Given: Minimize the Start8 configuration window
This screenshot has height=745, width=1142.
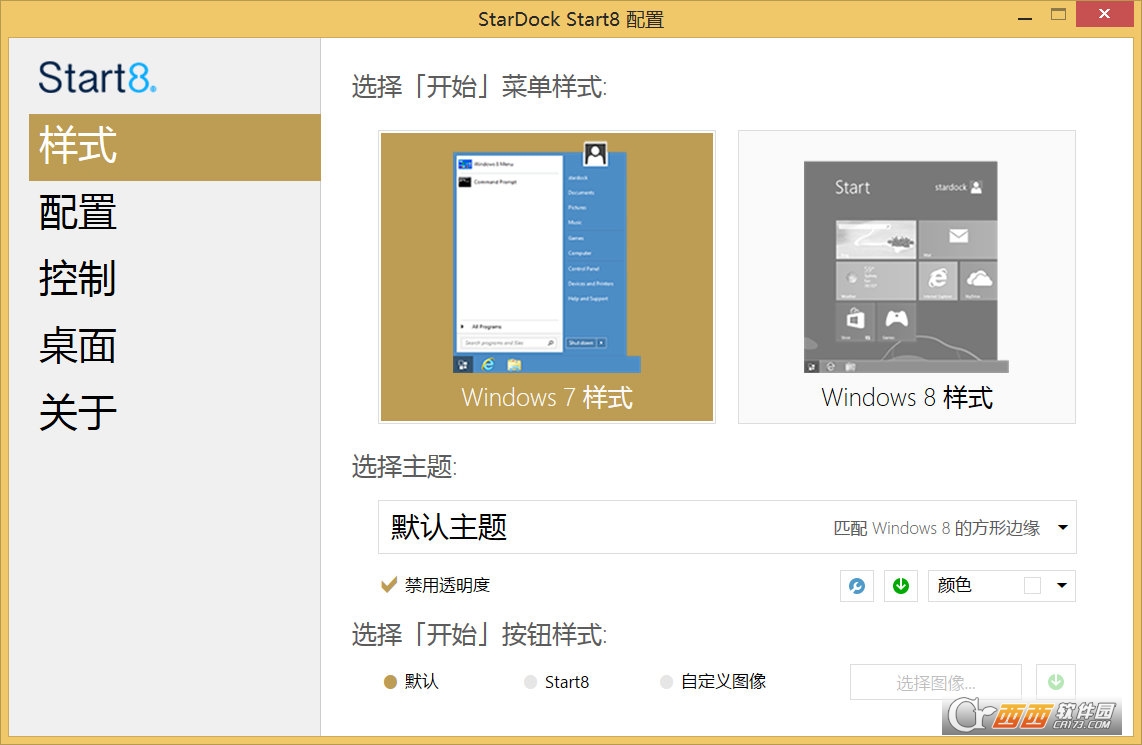Looking at the screenshot, I should [x=1025, y=16].
